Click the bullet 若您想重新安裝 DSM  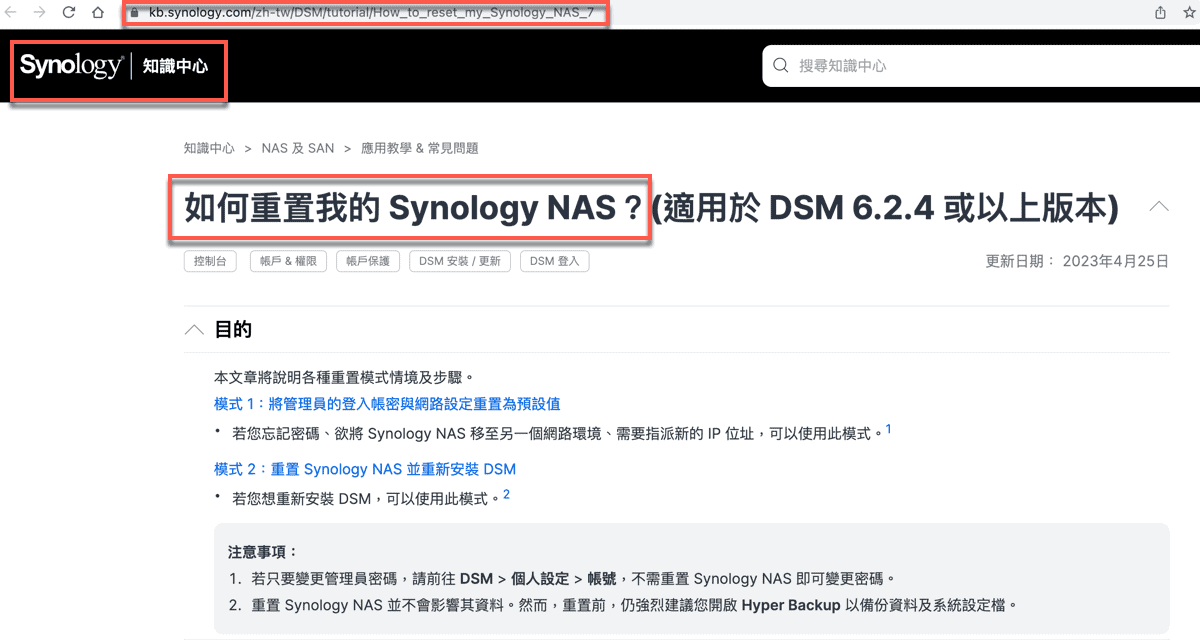tap(365, 498)
